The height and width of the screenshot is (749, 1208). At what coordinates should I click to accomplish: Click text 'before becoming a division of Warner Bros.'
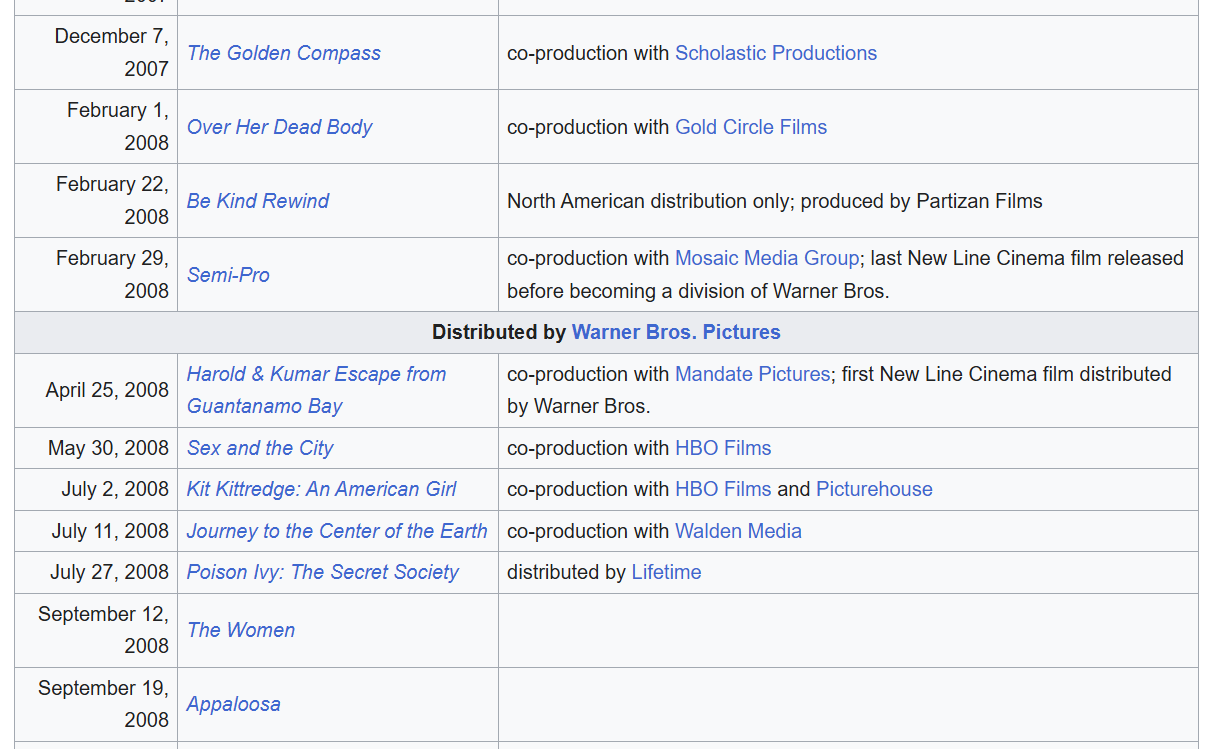point(698,291)
